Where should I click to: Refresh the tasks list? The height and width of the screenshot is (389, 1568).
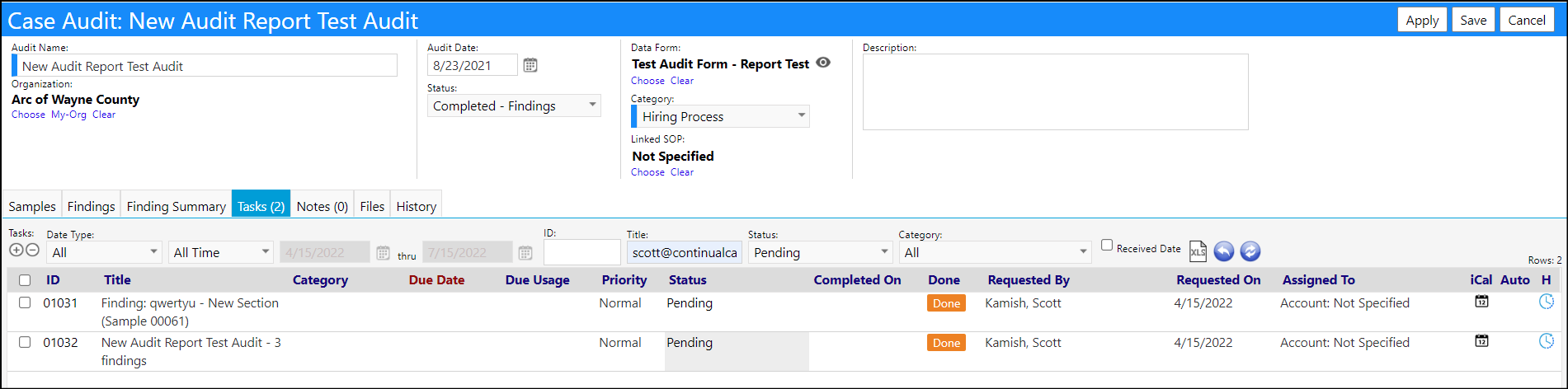[x=1250, y=251]
